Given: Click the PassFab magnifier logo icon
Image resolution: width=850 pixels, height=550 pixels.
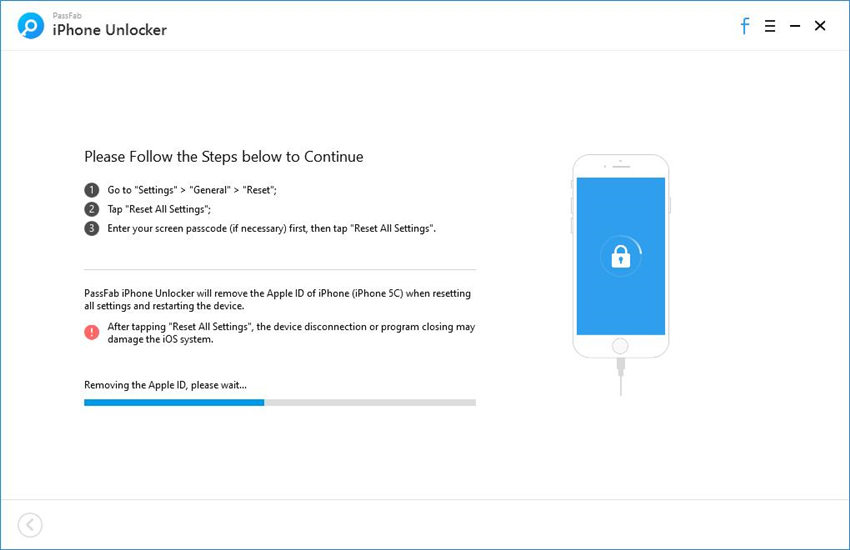Looking at the screenshot, I should [x=30, y=25].
